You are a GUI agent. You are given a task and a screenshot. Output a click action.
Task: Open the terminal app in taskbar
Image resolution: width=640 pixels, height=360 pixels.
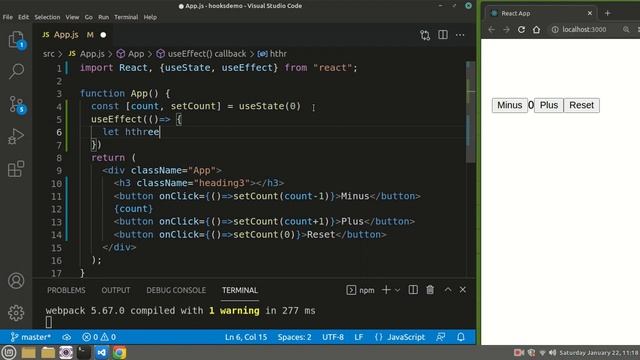(84, 352)
